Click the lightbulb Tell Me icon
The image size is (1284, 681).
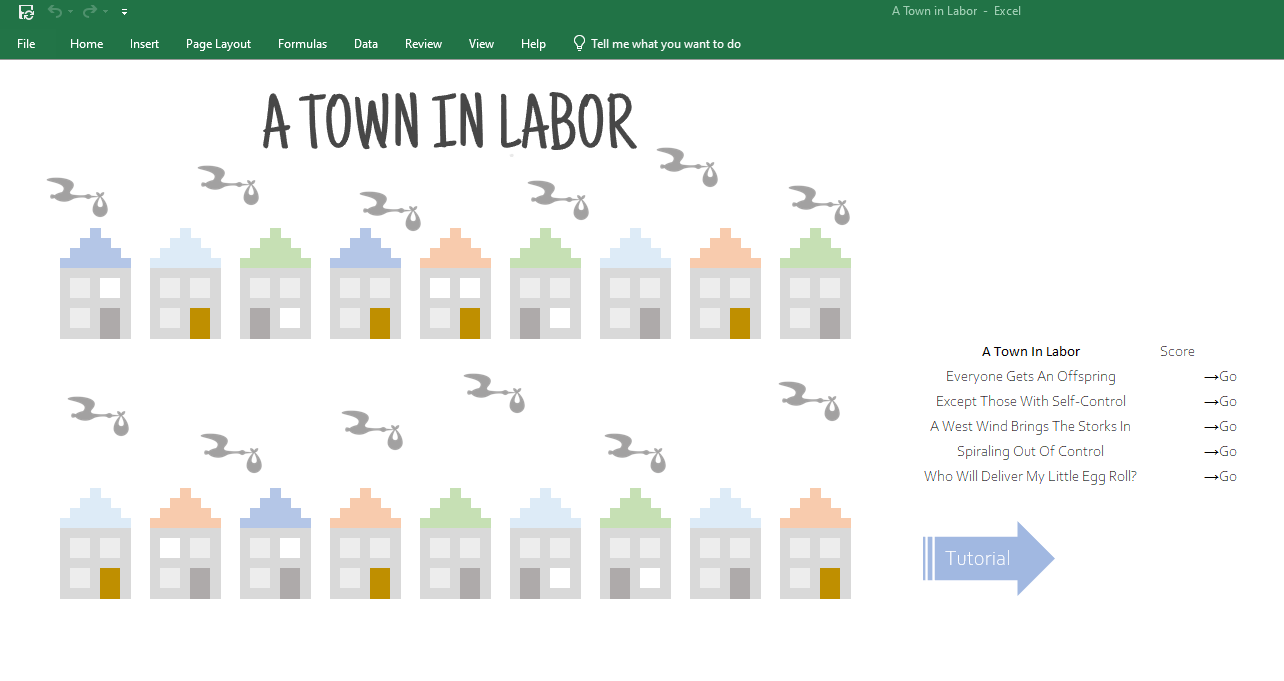[x=579, y=43]
